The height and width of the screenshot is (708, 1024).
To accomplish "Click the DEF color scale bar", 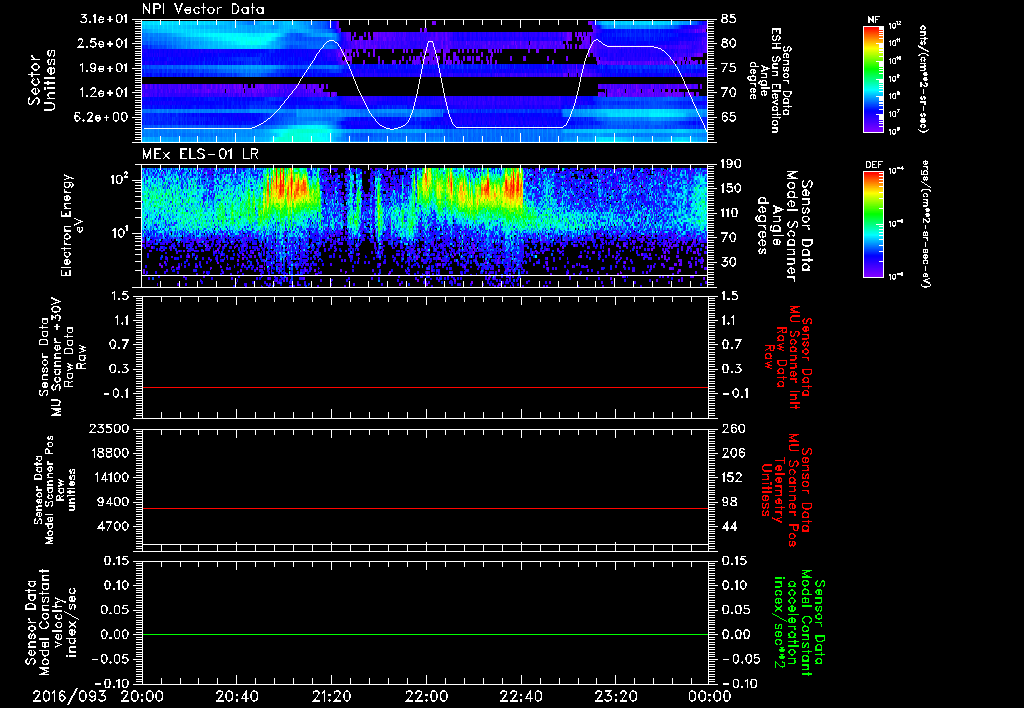I will pyautogui.click(x=874, y=224).
